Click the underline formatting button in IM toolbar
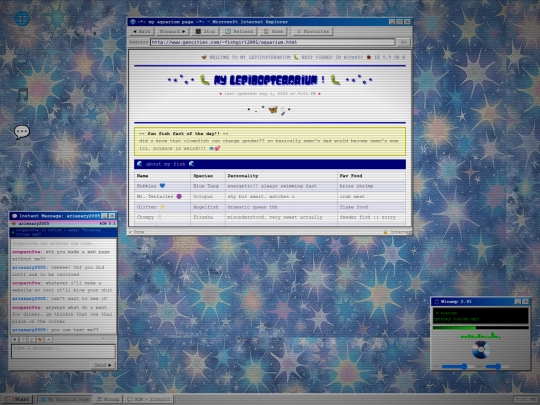540x405 pixels. click(31, 340)
